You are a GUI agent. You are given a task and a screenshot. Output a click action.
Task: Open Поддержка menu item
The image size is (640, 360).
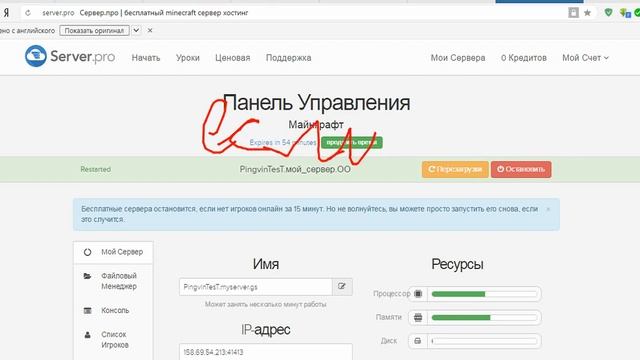tap(289, 58)
